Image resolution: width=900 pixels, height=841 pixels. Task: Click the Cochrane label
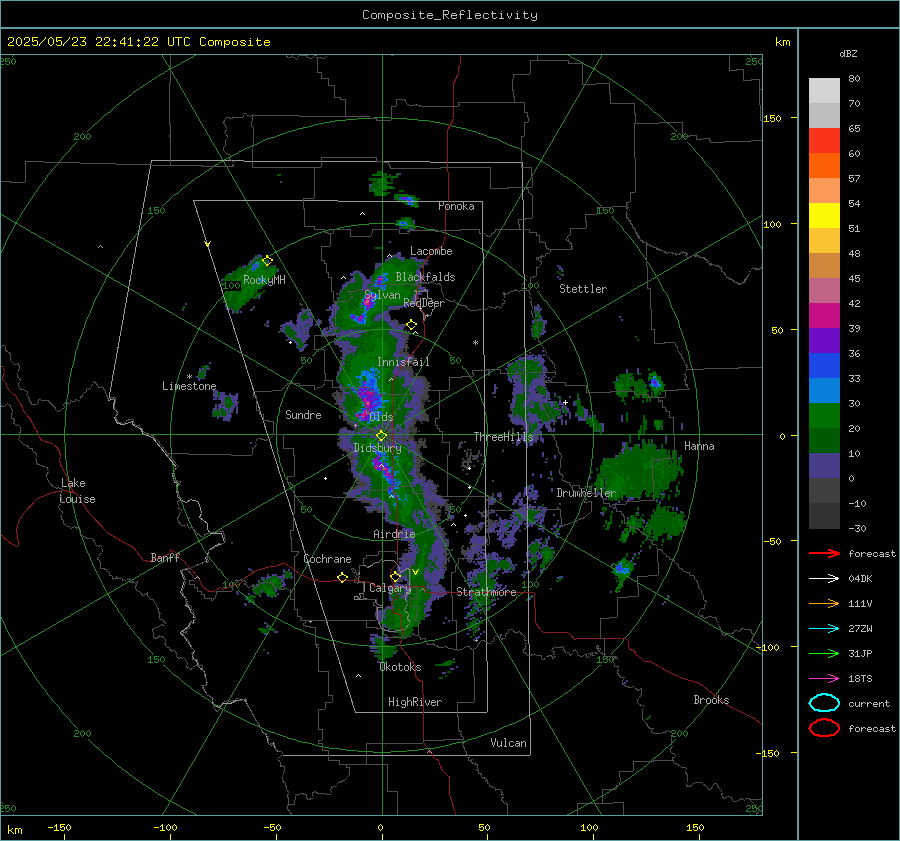(x=327, y=559)
